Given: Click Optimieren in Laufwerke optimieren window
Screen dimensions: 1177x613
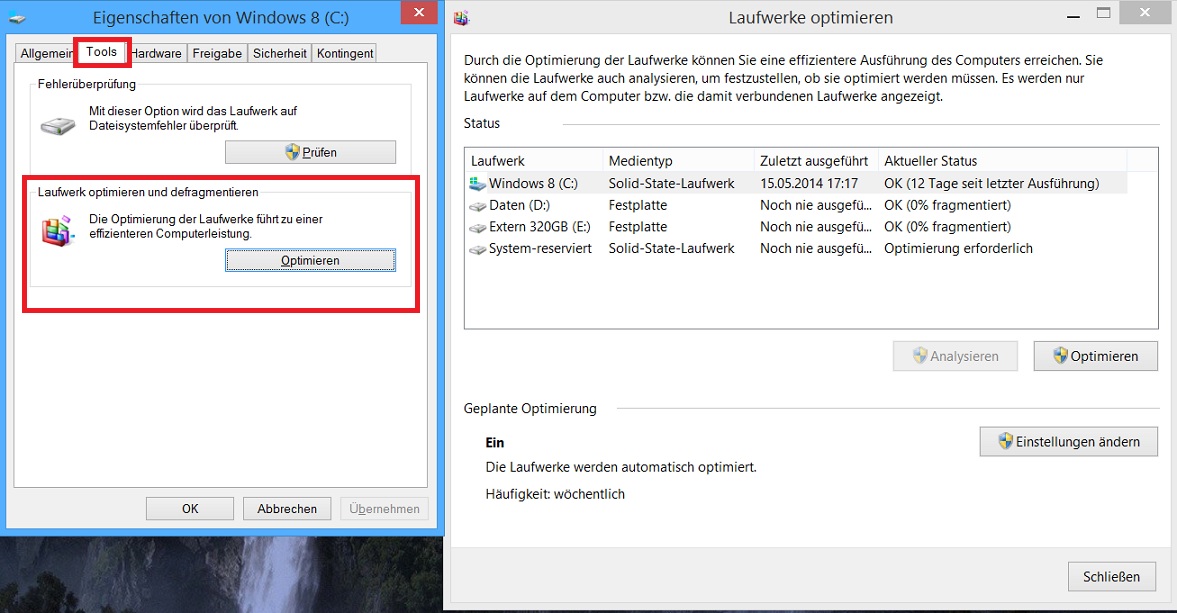Looking at the screenshot, I should [x=1095, y=356].
